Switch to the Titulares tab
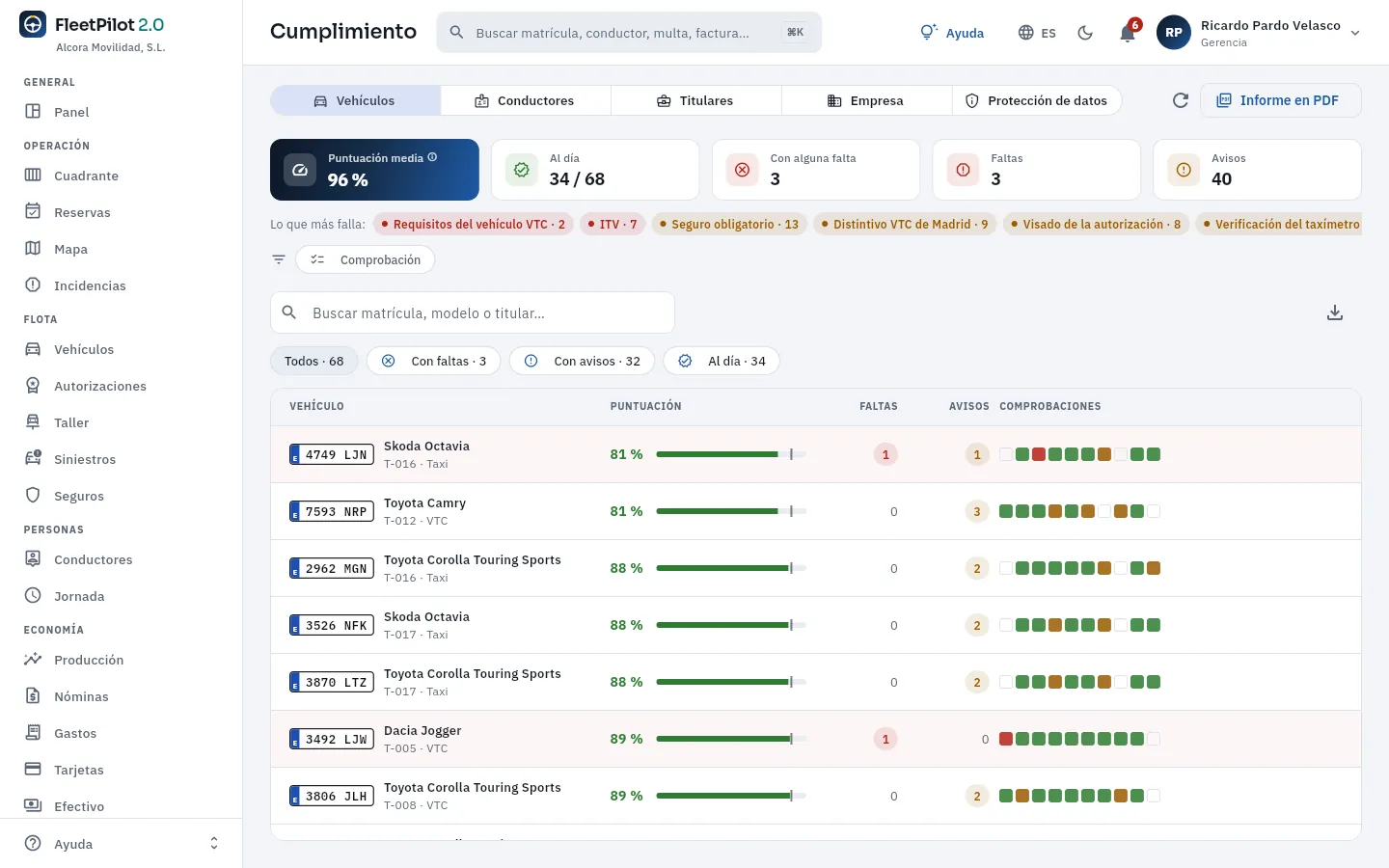This screenshot has width=1389, height=868. pos(695,100)
